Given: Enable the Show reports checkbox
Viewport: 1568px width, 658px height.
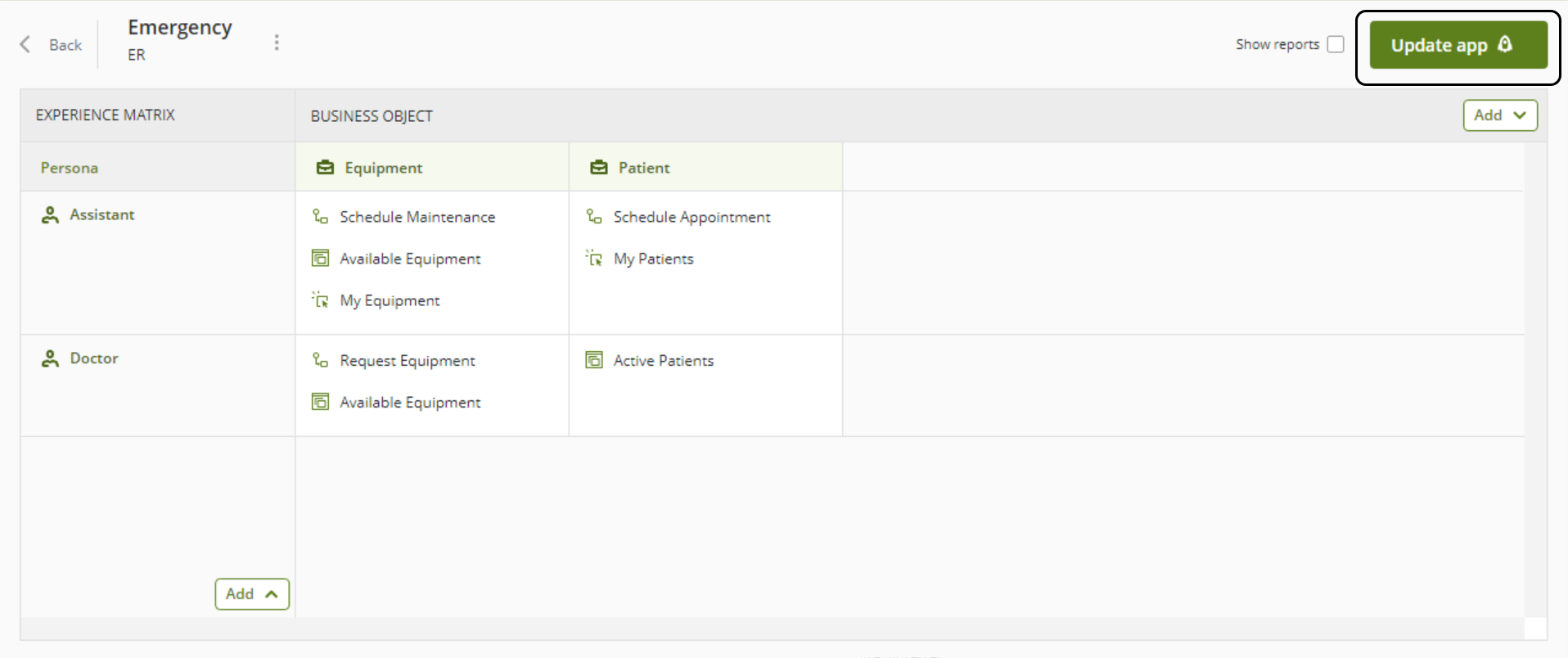Looking at the screenshot, I should [1336, 44].
